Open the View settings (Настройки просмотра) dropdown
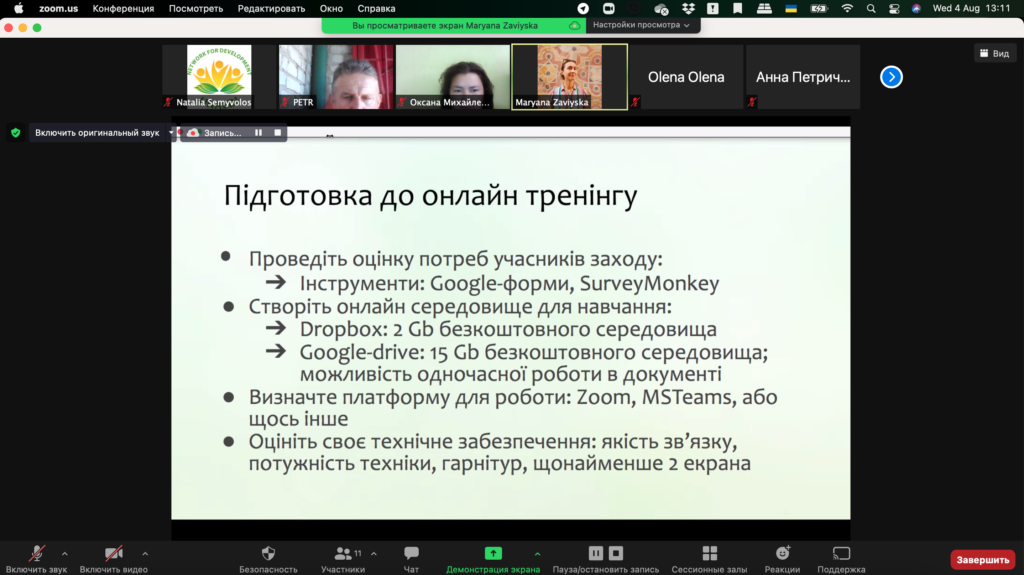 click(641, 25)
